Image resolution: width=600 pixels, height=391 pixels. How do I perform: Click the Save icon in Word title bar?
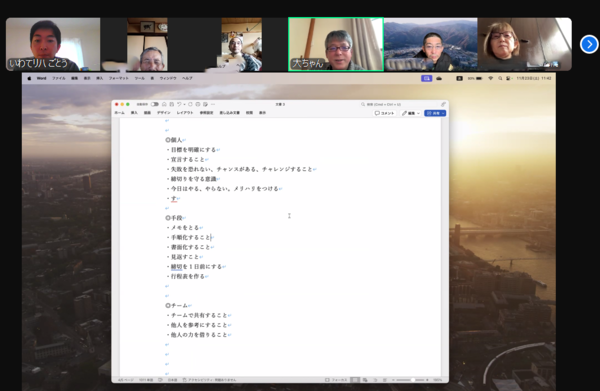171,104
